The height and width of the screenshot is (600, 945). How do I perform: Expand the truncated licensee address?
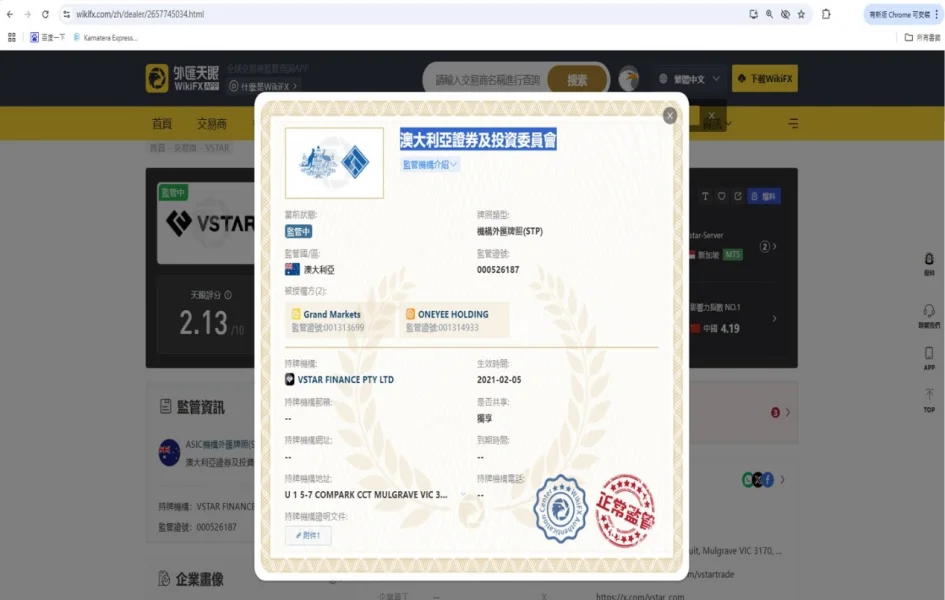tap(463, 495)
